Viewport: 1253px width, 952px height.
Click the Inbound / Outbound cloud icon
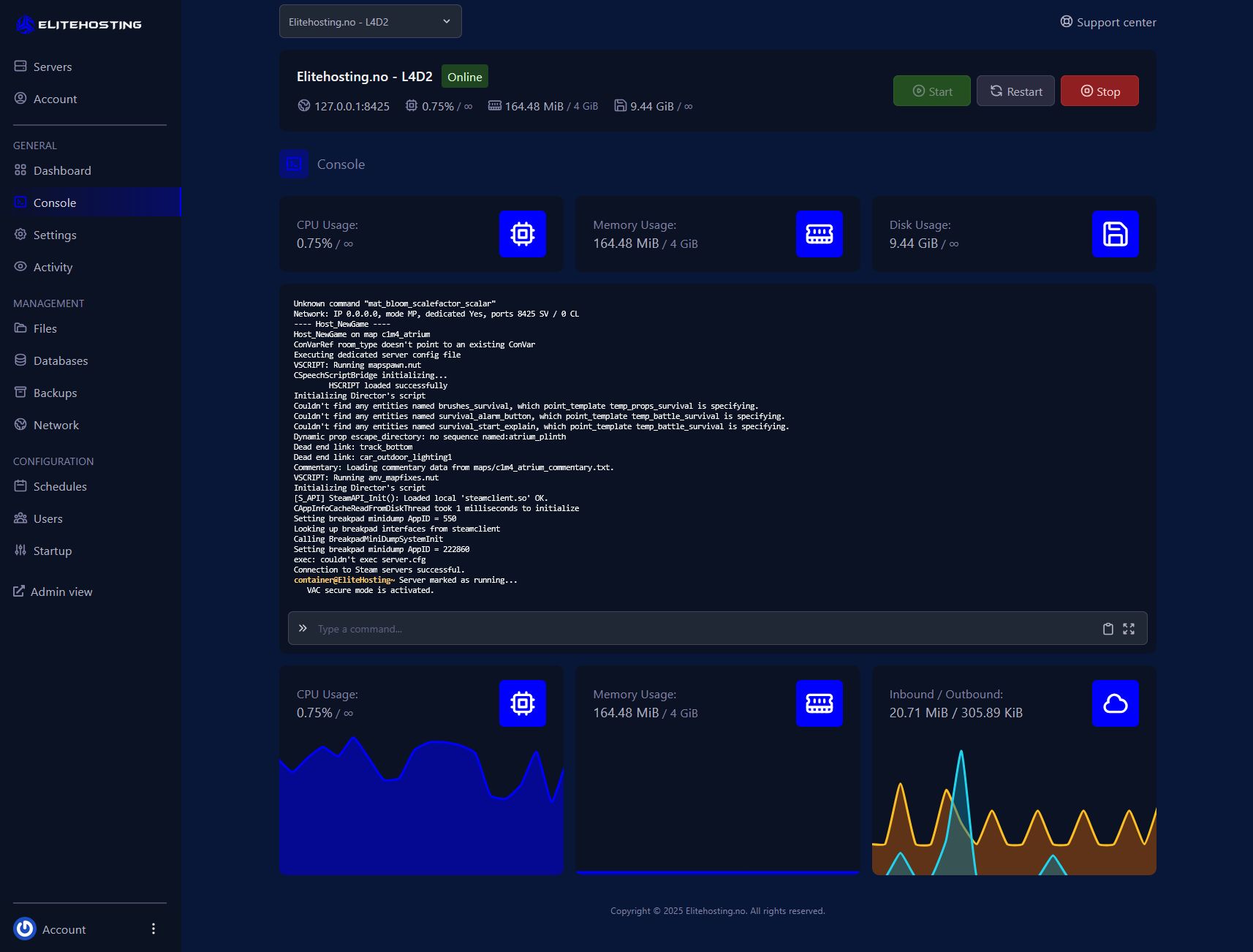tap(1116, 703)
